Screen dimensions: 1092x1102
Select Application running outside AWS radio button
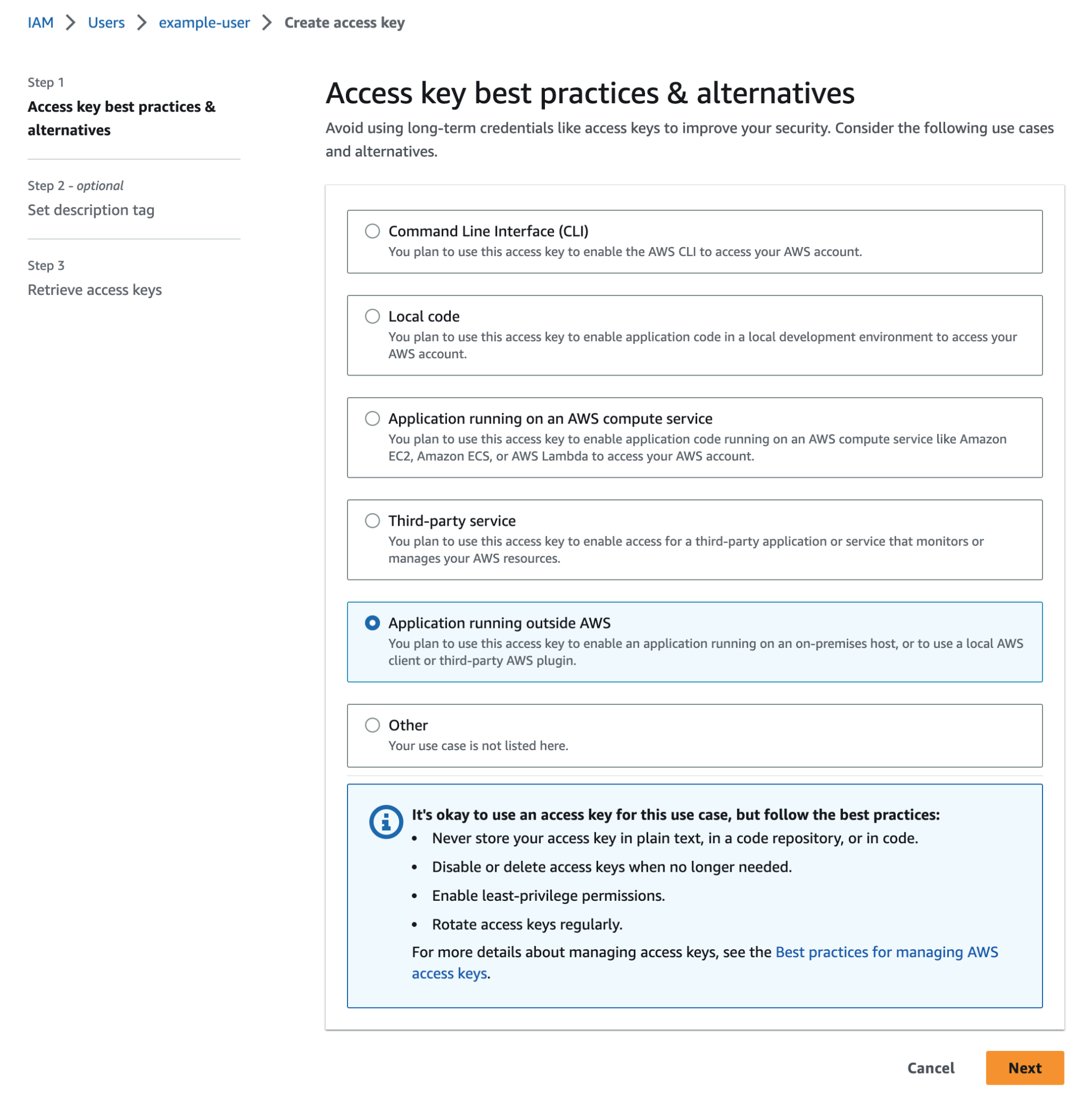pyautogui.click(x=372, y=623)
